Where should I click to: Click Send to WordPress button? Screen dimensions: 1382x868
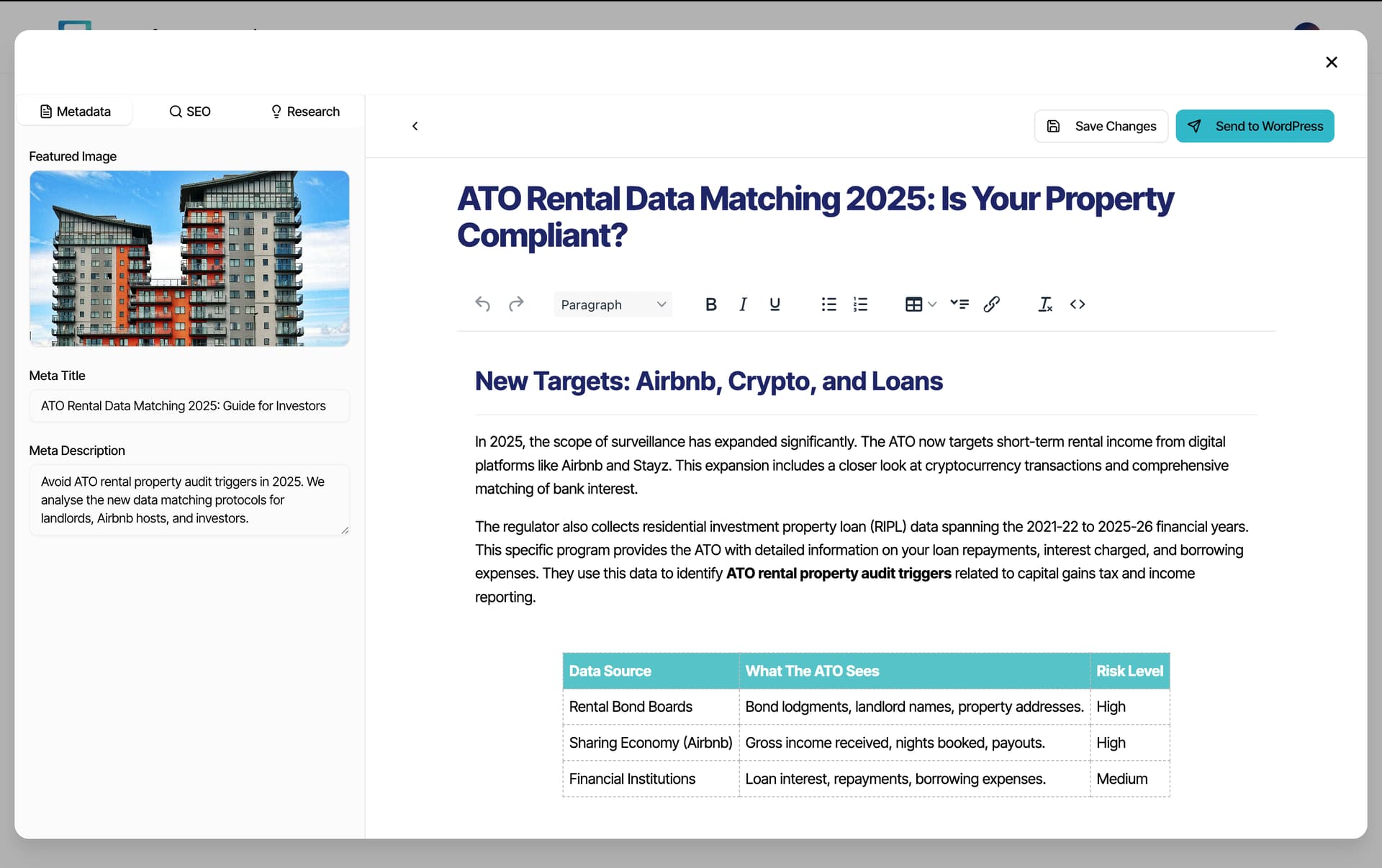pos(1255,126)
